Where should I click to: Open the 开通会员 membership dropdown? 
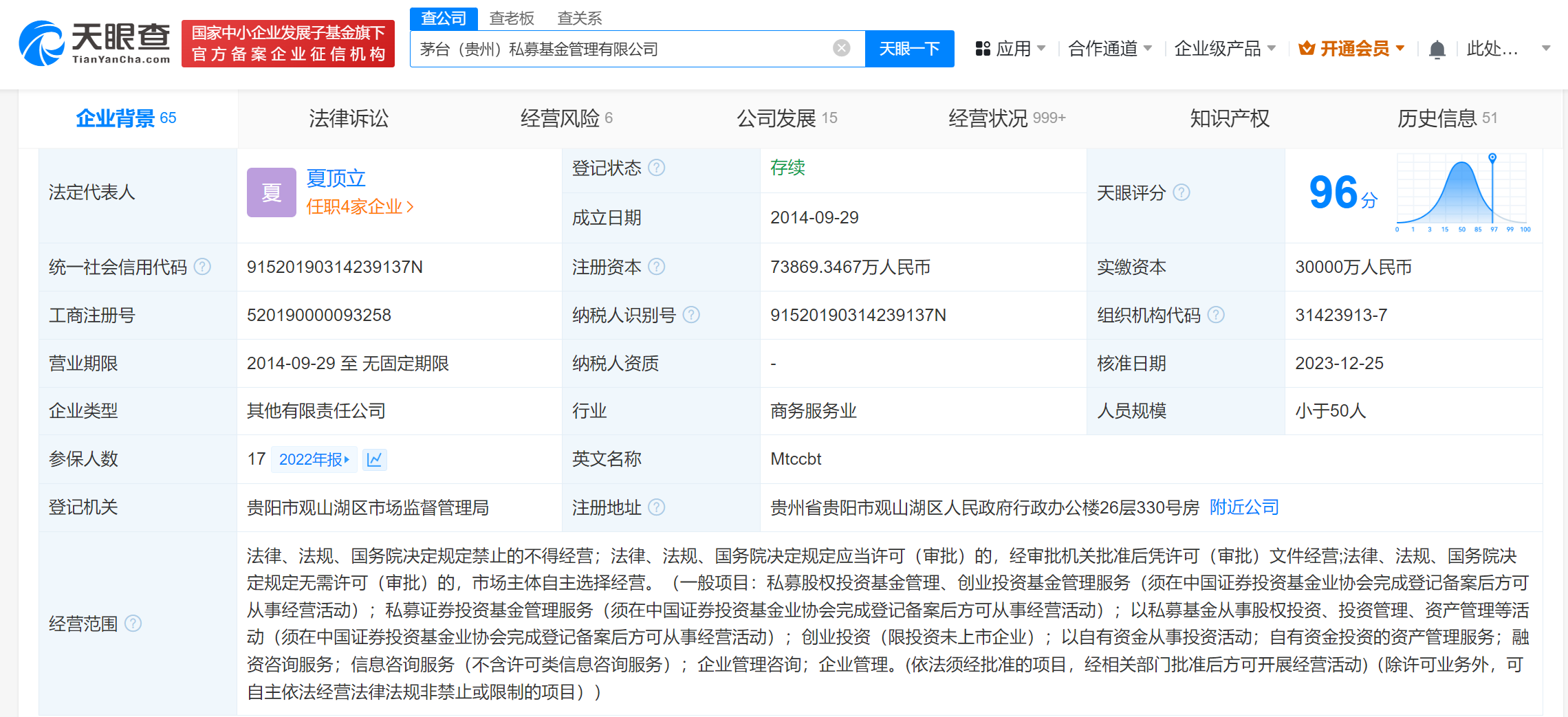coord(1351,49)
